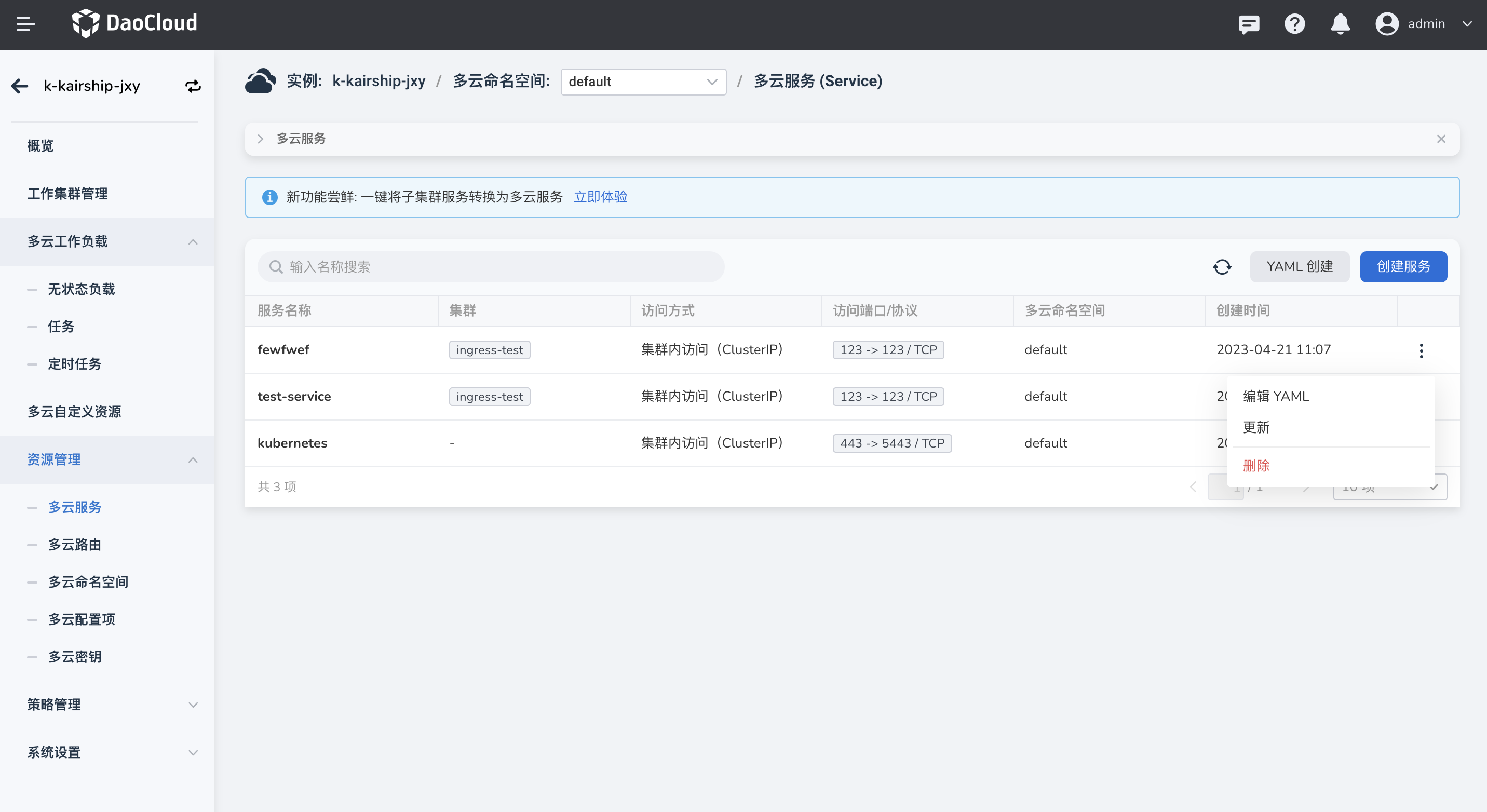Open the notifications bell

tap(1340, 24)
